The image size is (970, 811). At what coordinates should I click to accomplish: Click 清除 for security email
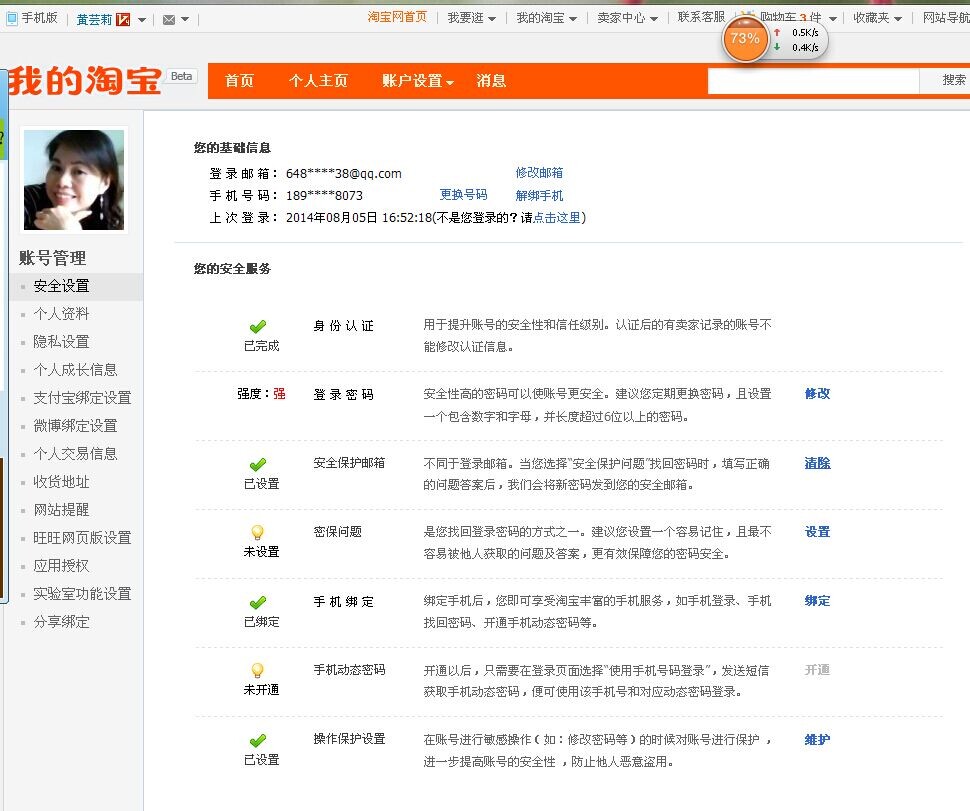(x=817, y=463)
